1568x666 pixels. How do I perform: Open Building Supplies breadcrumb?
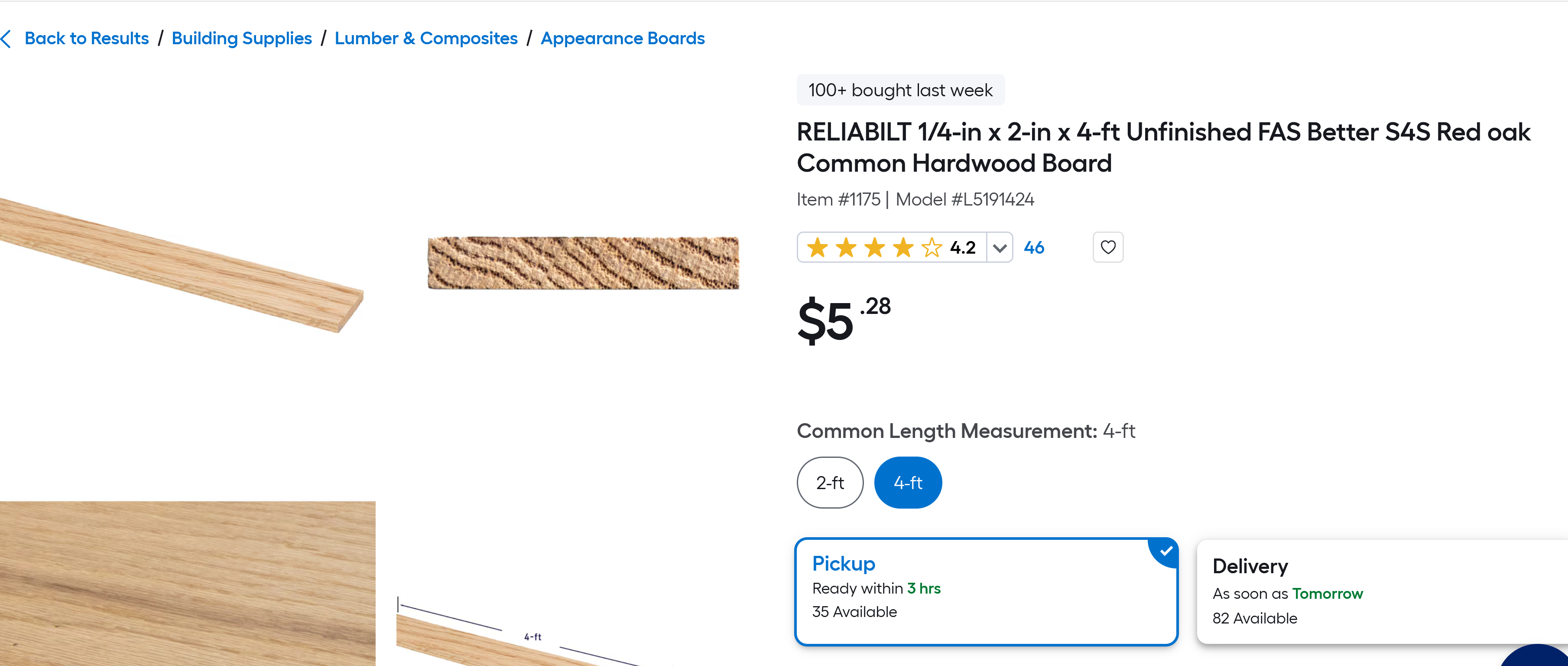tap(242, 39)
